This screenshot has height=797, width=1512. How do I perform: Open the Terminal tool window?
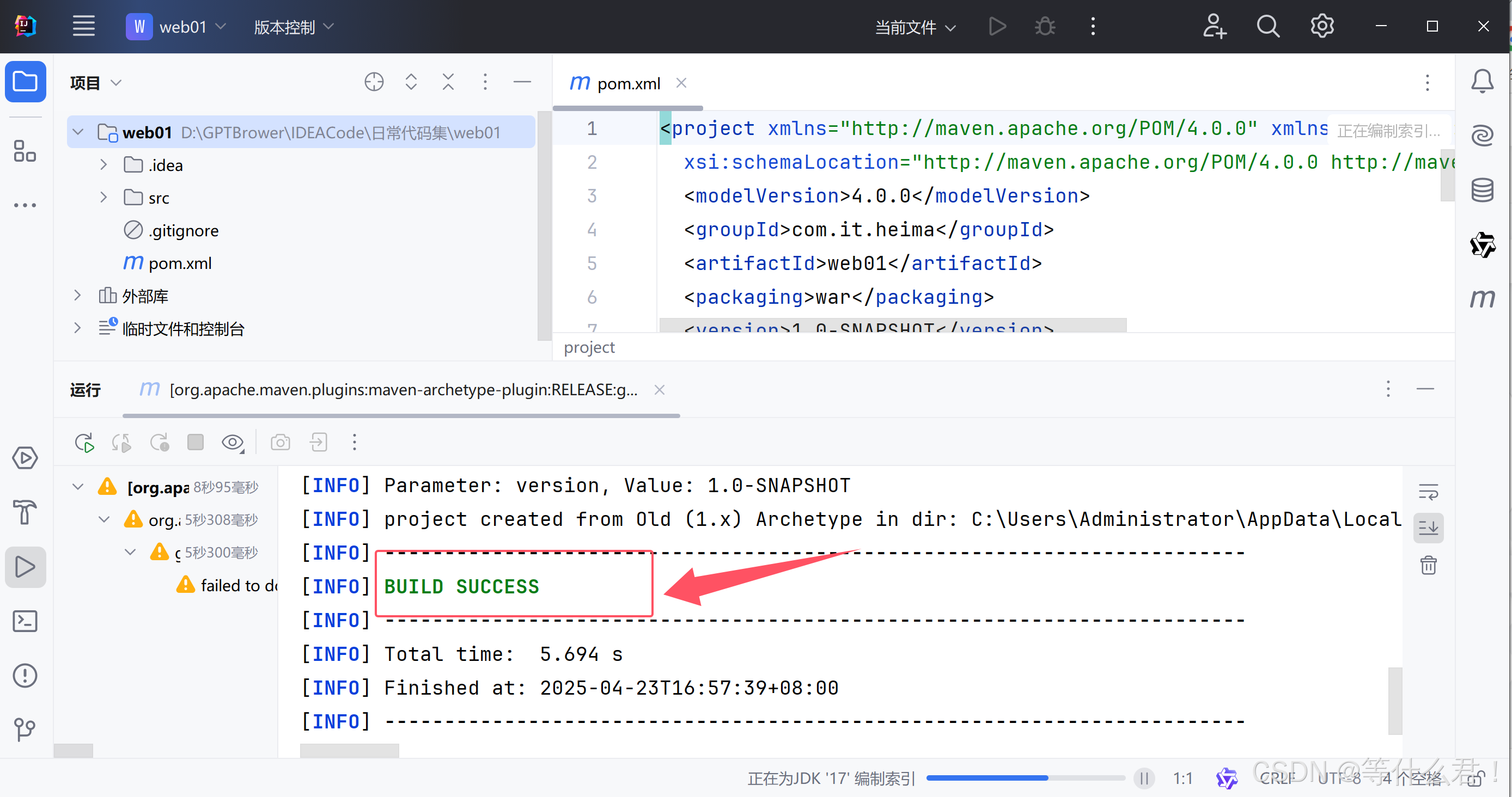25,621
